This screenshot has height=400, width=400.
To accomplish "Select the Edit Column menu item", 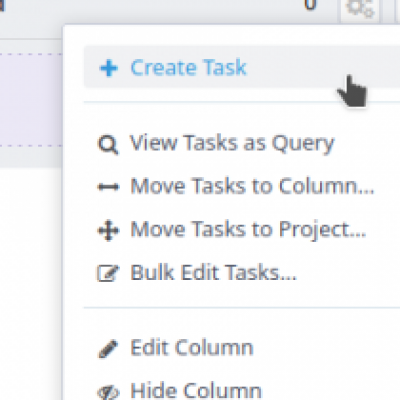I will [192, 348].
